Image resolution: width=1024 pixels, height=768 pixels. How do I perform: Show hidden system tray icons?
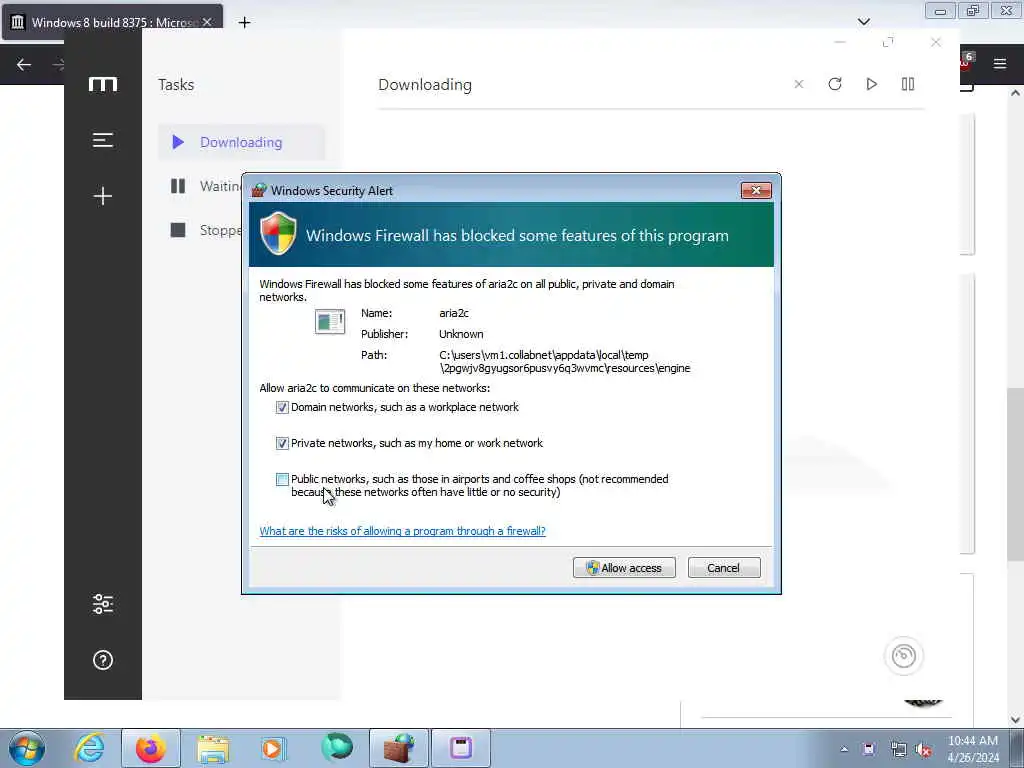click(844, 750)
